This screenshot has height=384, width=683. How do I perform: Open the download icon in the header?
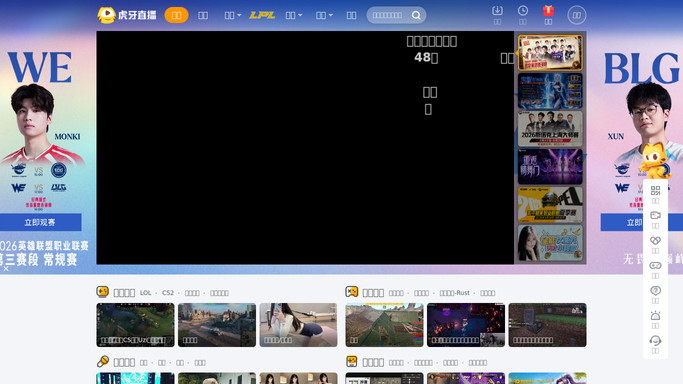coord(497,10)
